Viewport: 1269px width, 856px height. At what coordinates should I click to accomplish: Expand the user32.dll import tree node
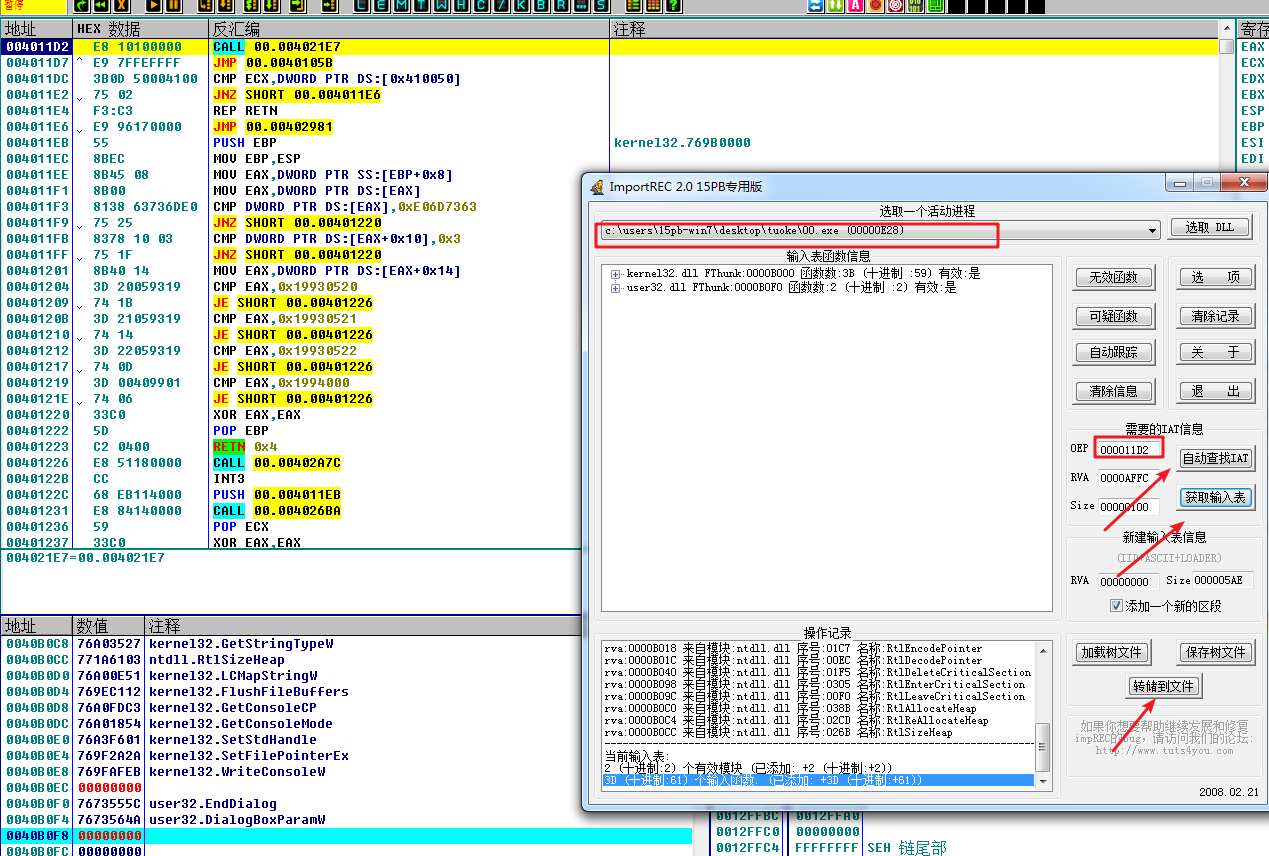(616, 288)
